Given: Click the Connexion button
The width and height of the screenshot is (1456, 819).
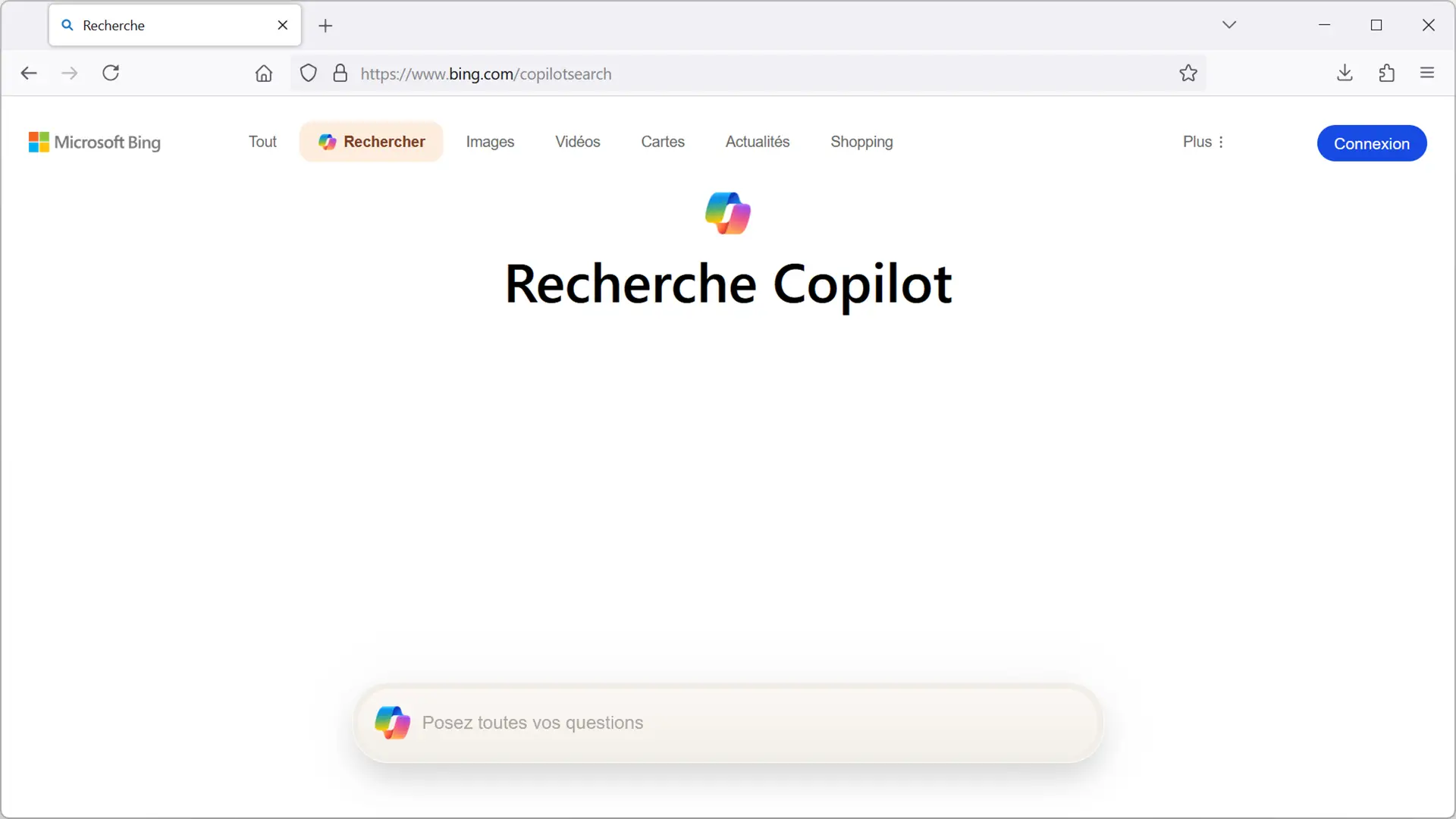Looking at the screenshot, I should point(1372,143).
